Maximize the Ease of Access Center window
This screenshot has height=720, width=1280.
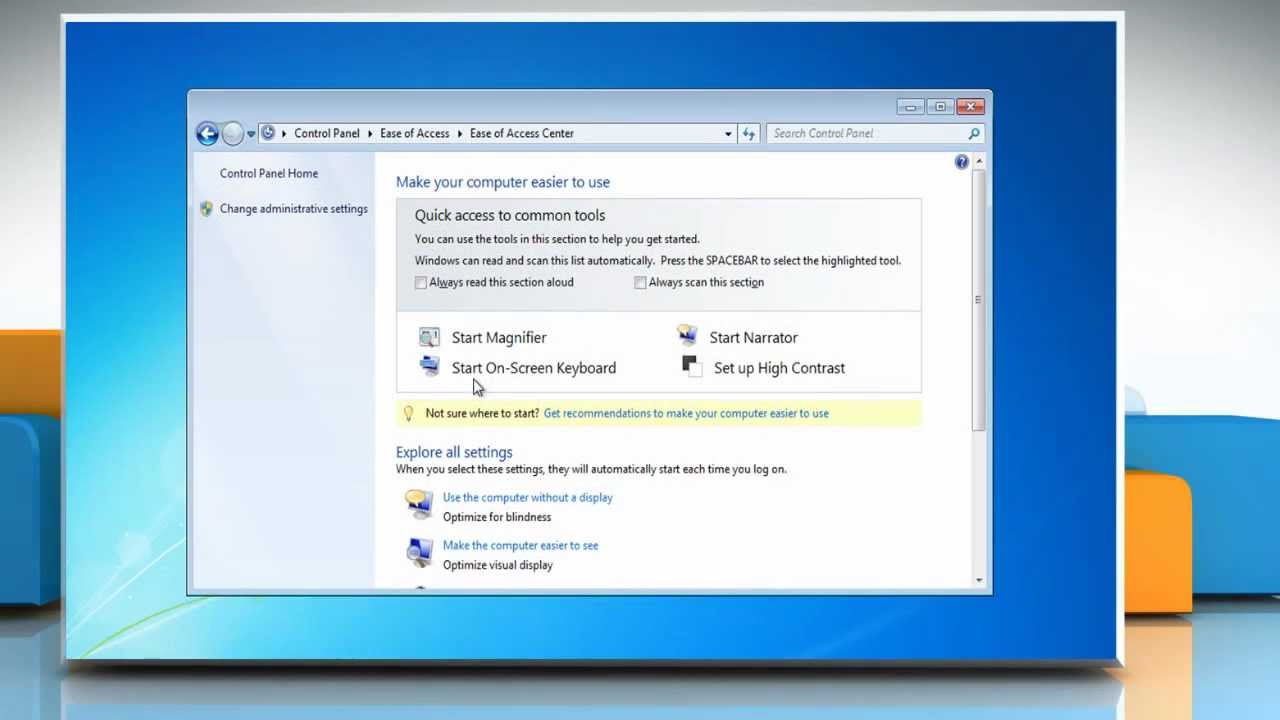940,107
